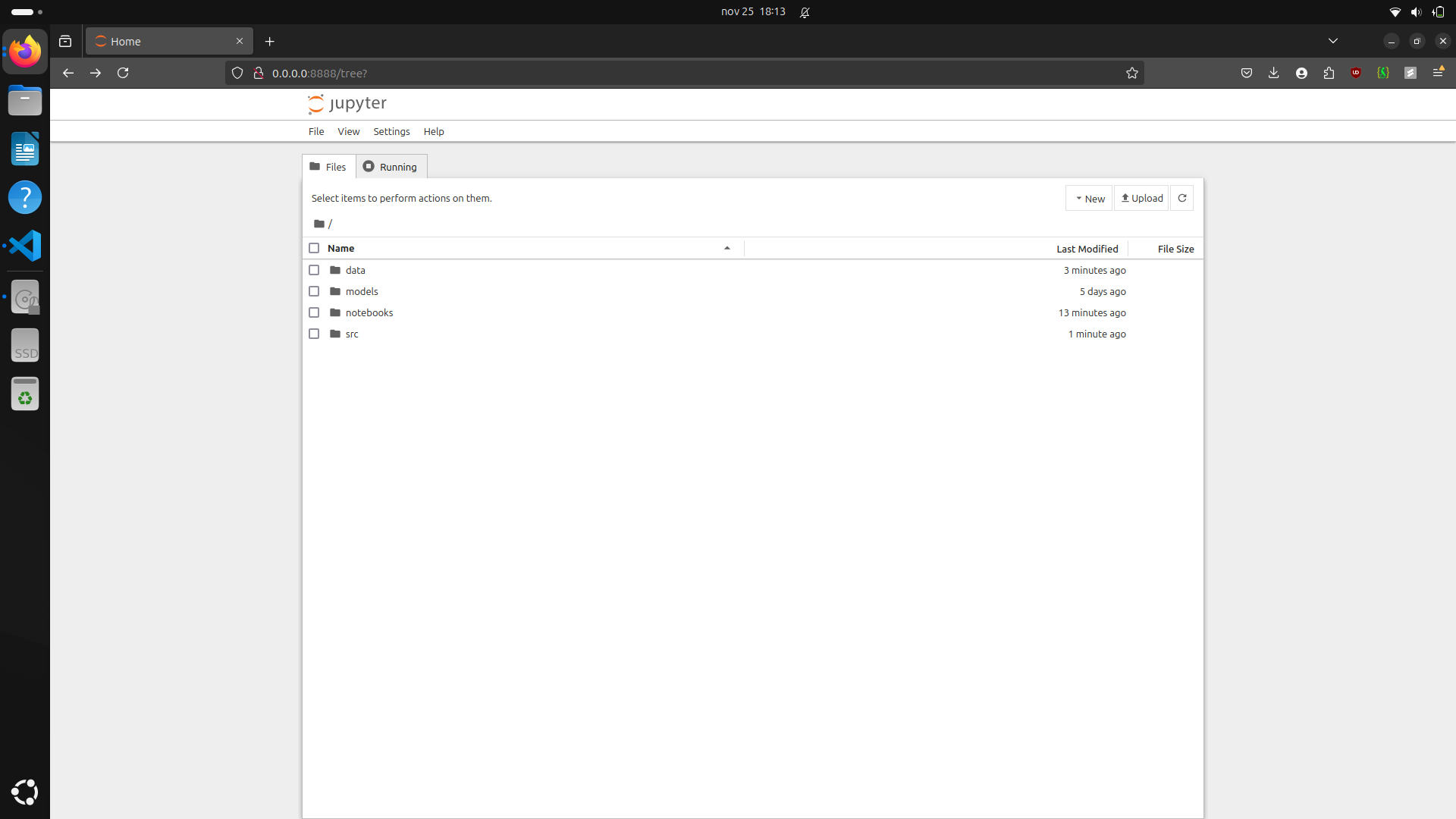Click the Upload button
This screenshot has height=819, width=1456.
click(x=1141, y=199)
